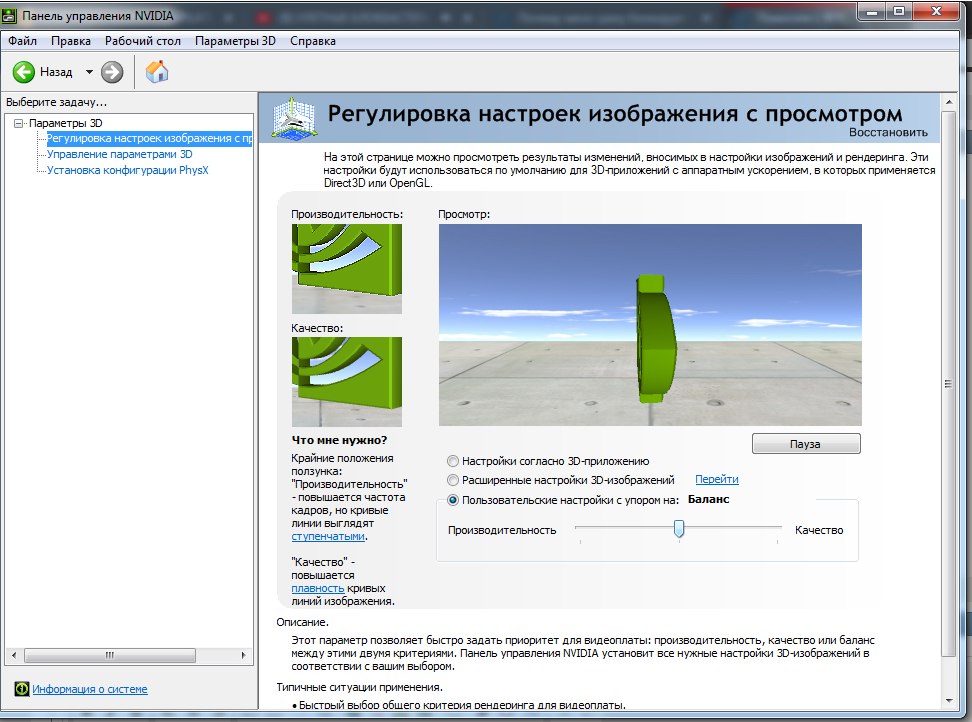Collapse the 'Параметры 3D' tree node
972x722 pixels.
[18, 123]
